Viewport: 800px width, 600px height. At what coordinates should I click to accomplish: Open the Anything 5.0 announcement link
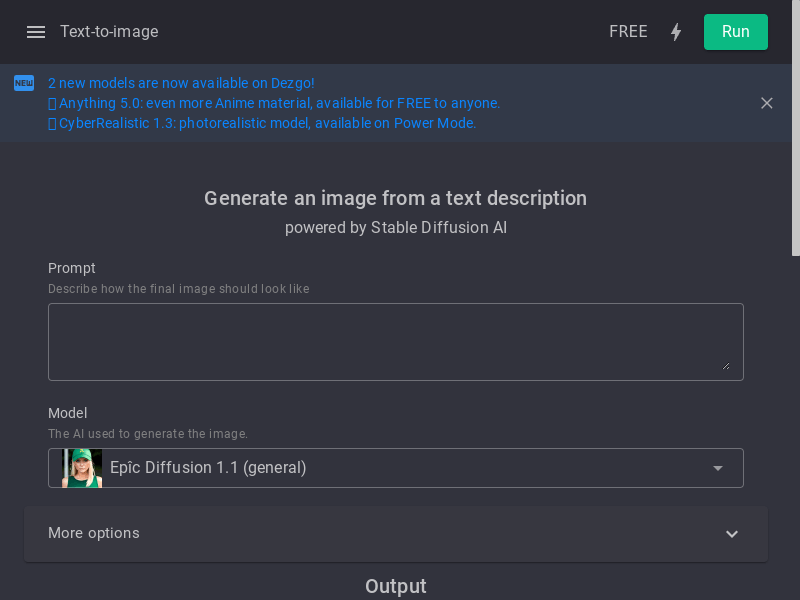pyautogui.click(x=274, y=103)
